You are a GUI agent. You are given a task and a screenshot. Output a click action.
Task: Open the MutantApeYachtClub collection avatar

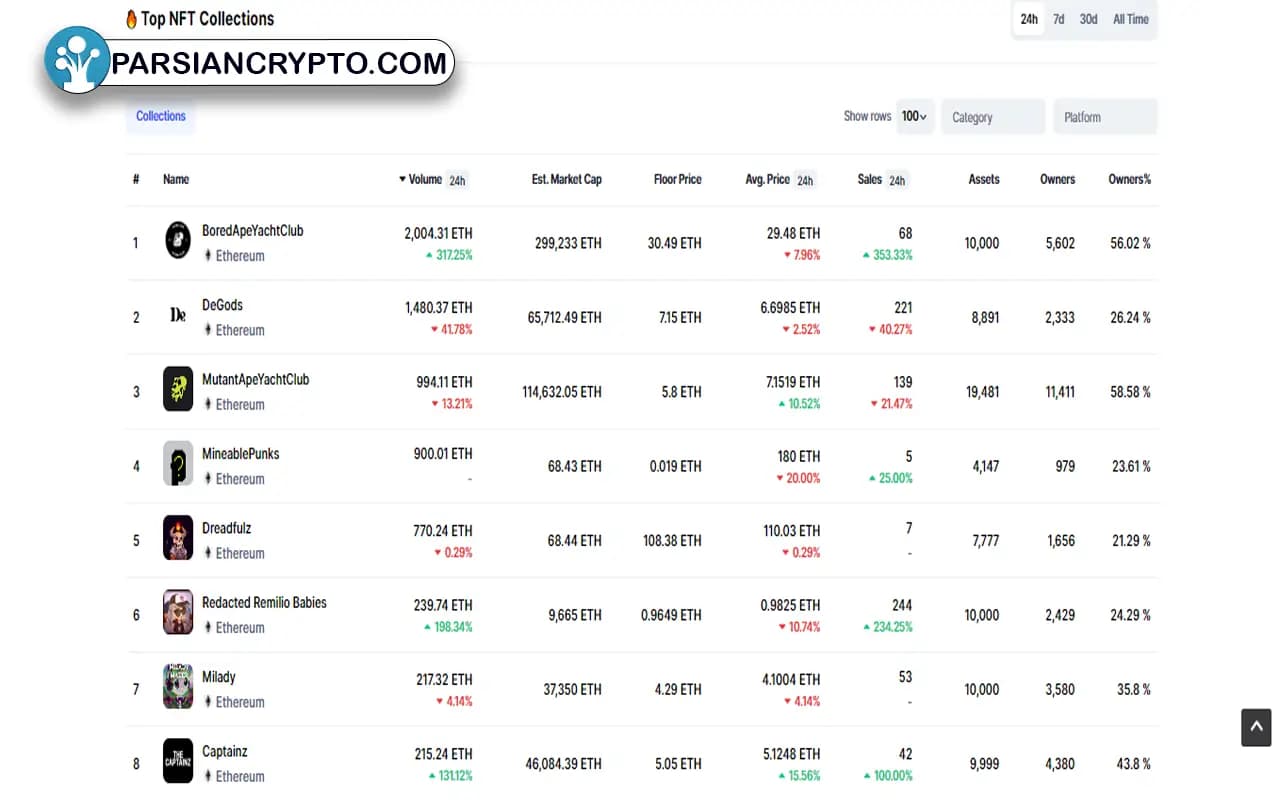click(x=178, y=389)
